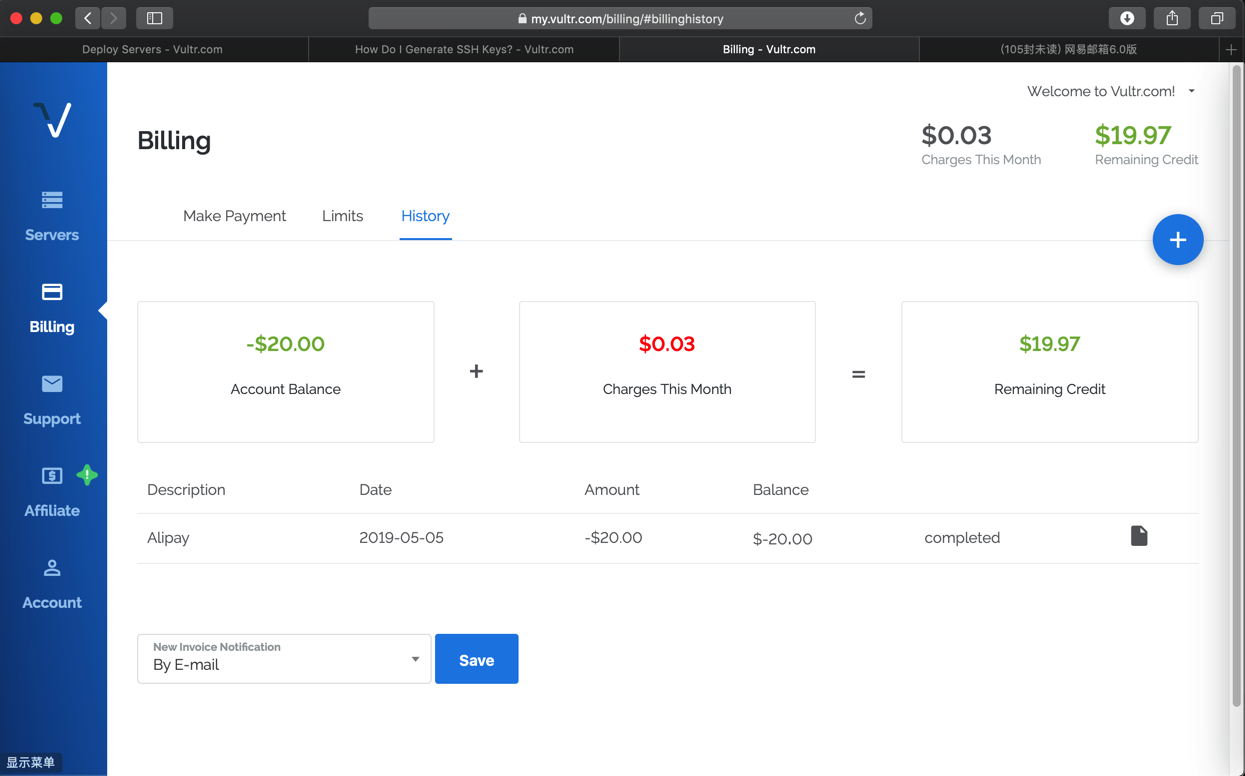The height and width of the screenshot is (776, 1245).
Task: Switch to Deploy Servers browser tab
Action: click(x=153, y=49)
